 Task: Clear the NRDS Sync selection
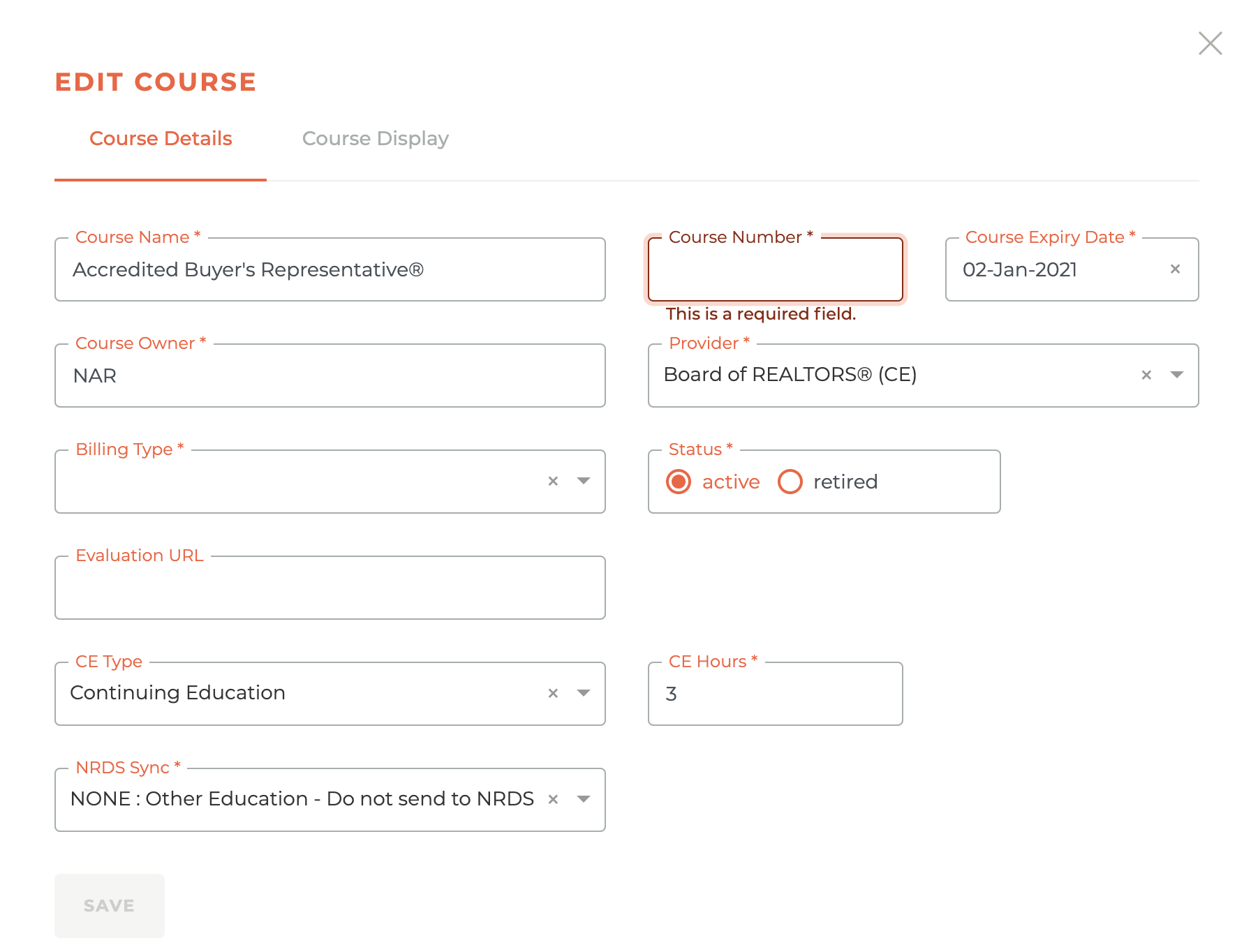click(553, 799)
